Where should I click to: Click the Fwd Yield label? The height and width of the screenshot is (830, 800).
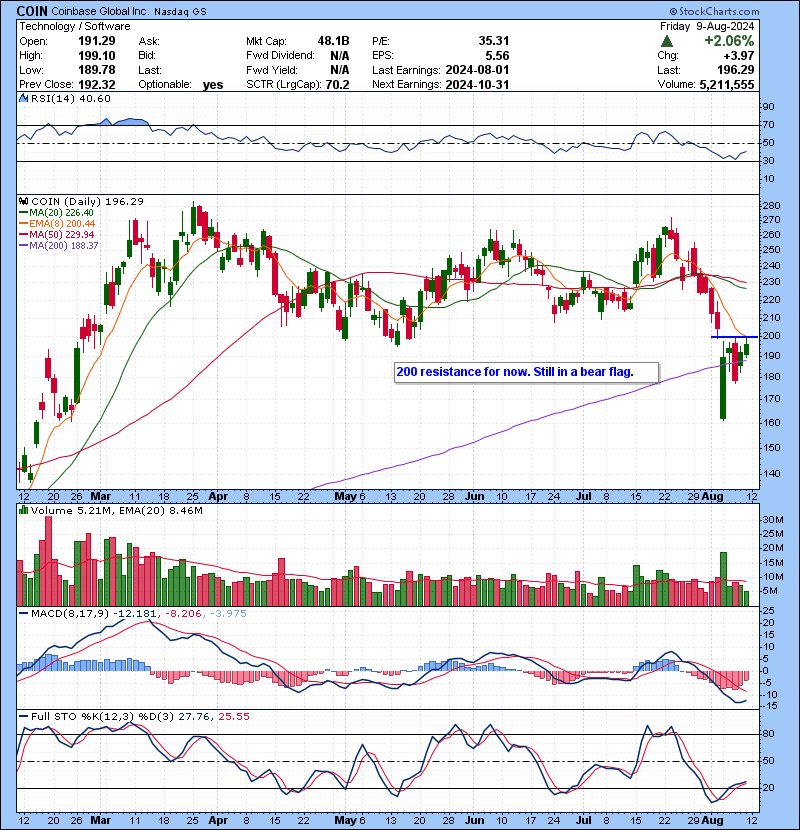click(x=272, y=70)
